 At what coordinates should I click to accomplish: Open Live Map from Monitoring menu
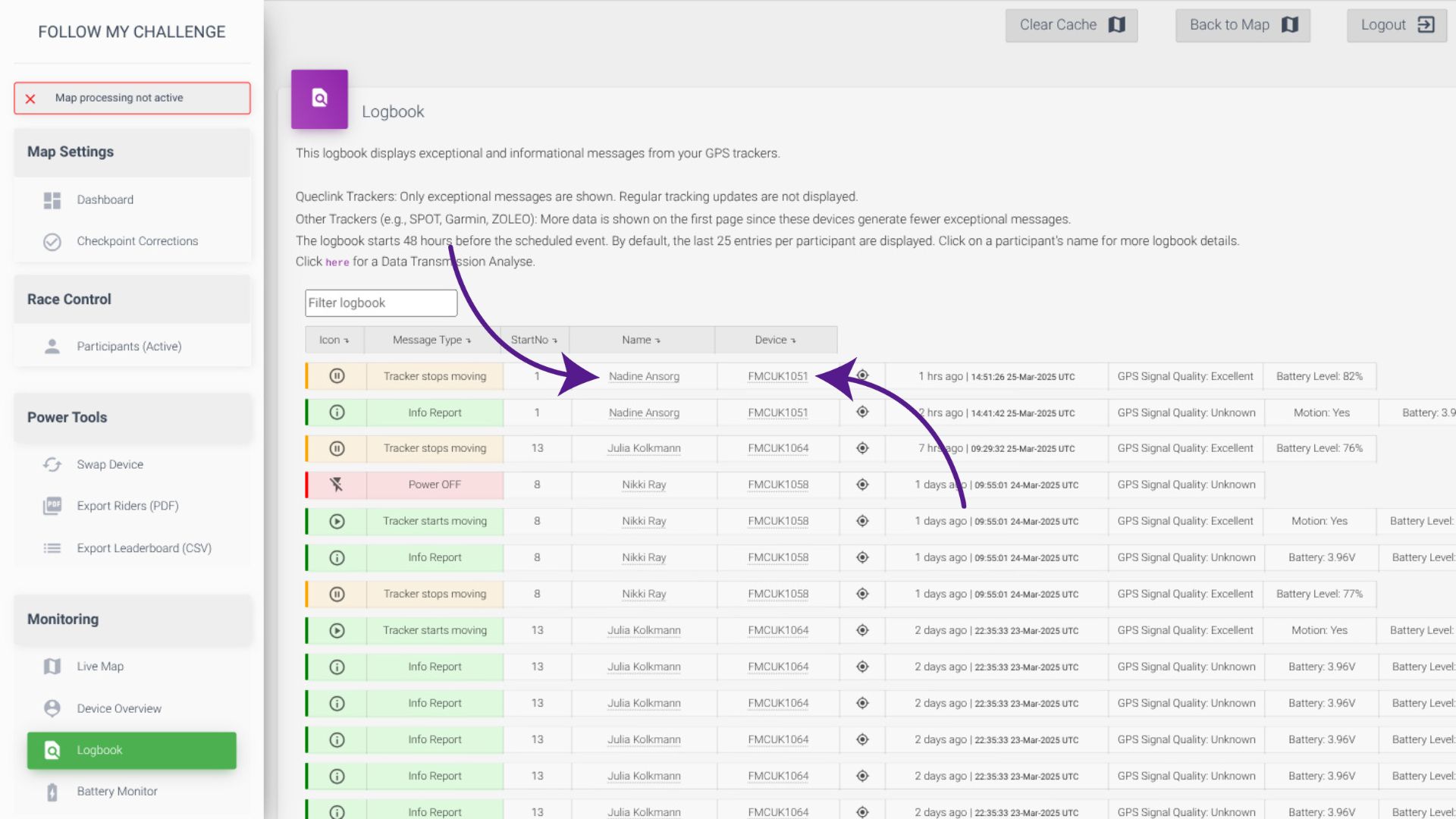click(x=100, y=667)
